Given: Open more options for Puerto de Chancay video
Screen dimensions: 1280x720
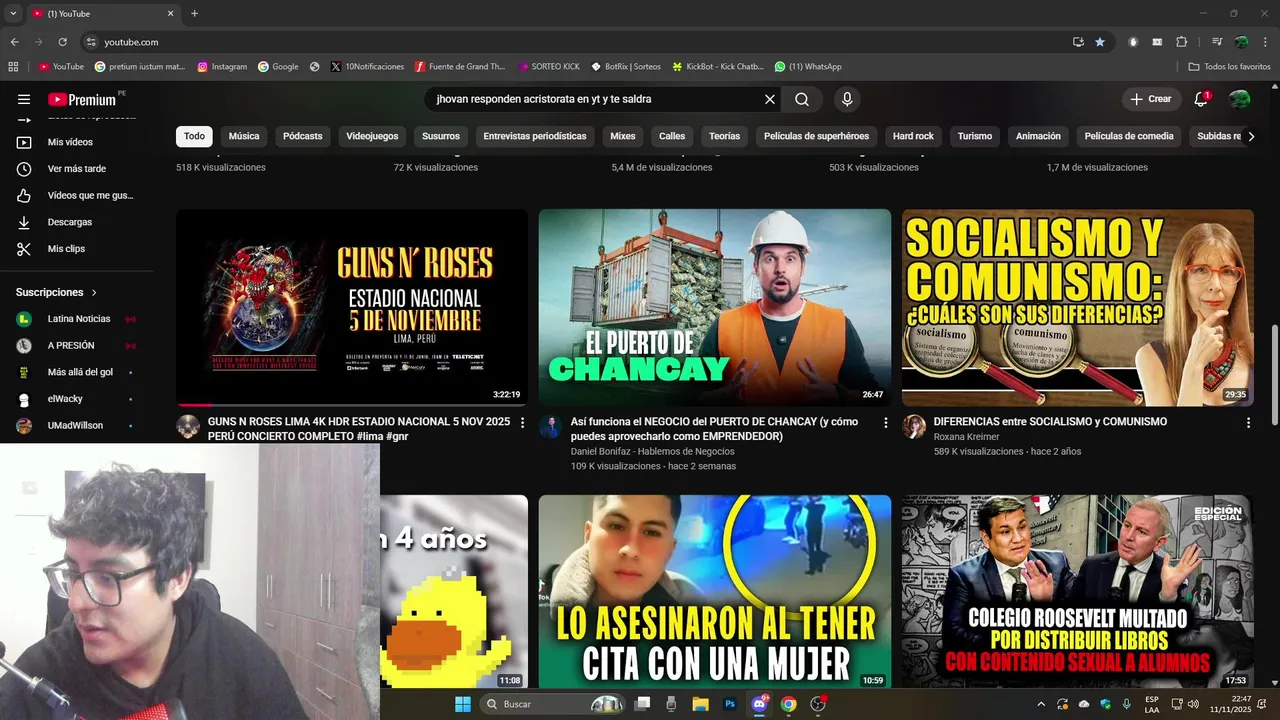Looking at the screenshot, I should (x=885, y=423).
